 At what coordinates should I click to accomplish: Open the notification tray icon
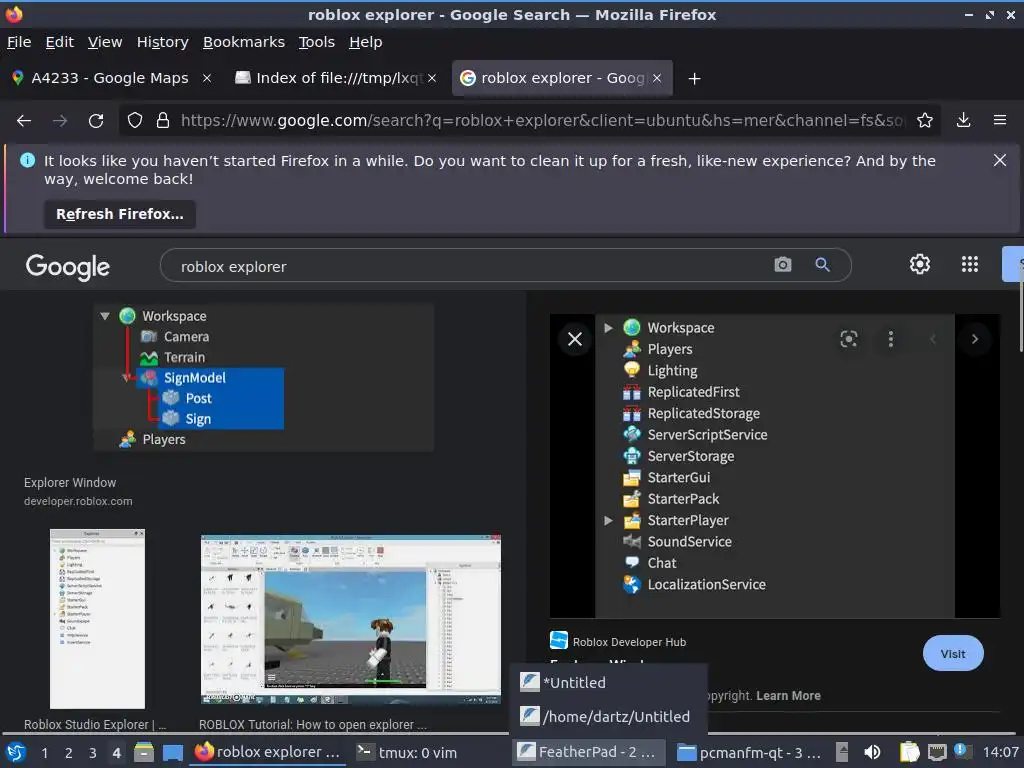(961, 750)
